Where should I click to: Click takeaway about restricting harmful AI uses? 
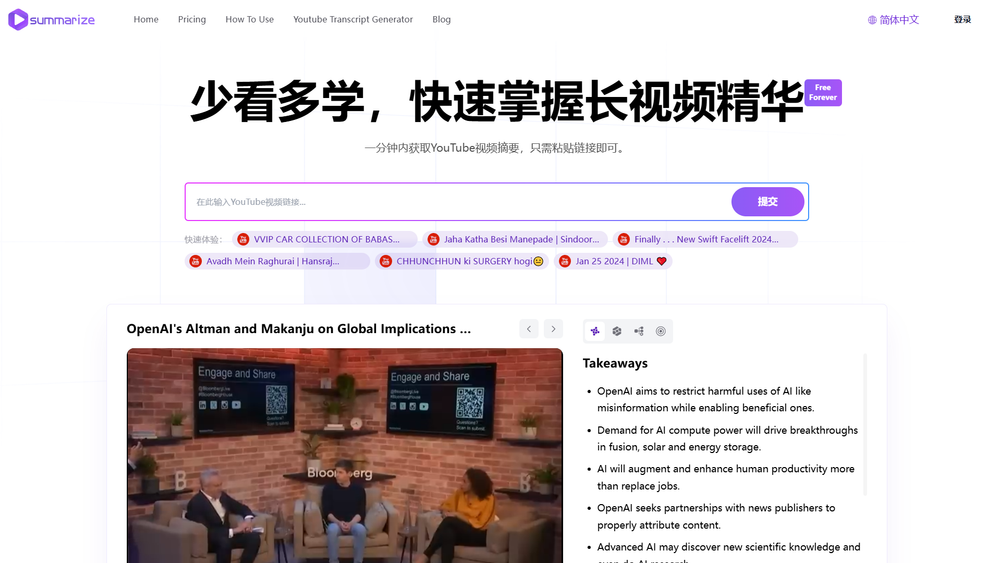705,400
